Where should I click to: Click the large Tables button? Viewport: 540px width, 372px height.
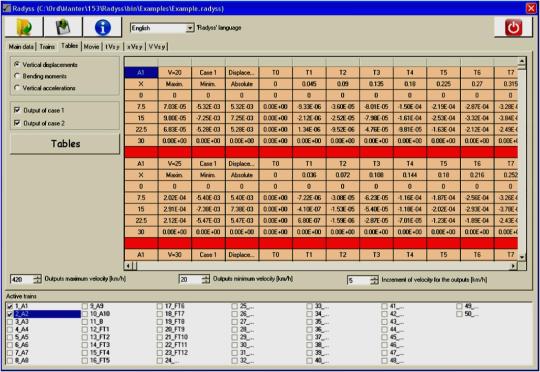point(65,144)
